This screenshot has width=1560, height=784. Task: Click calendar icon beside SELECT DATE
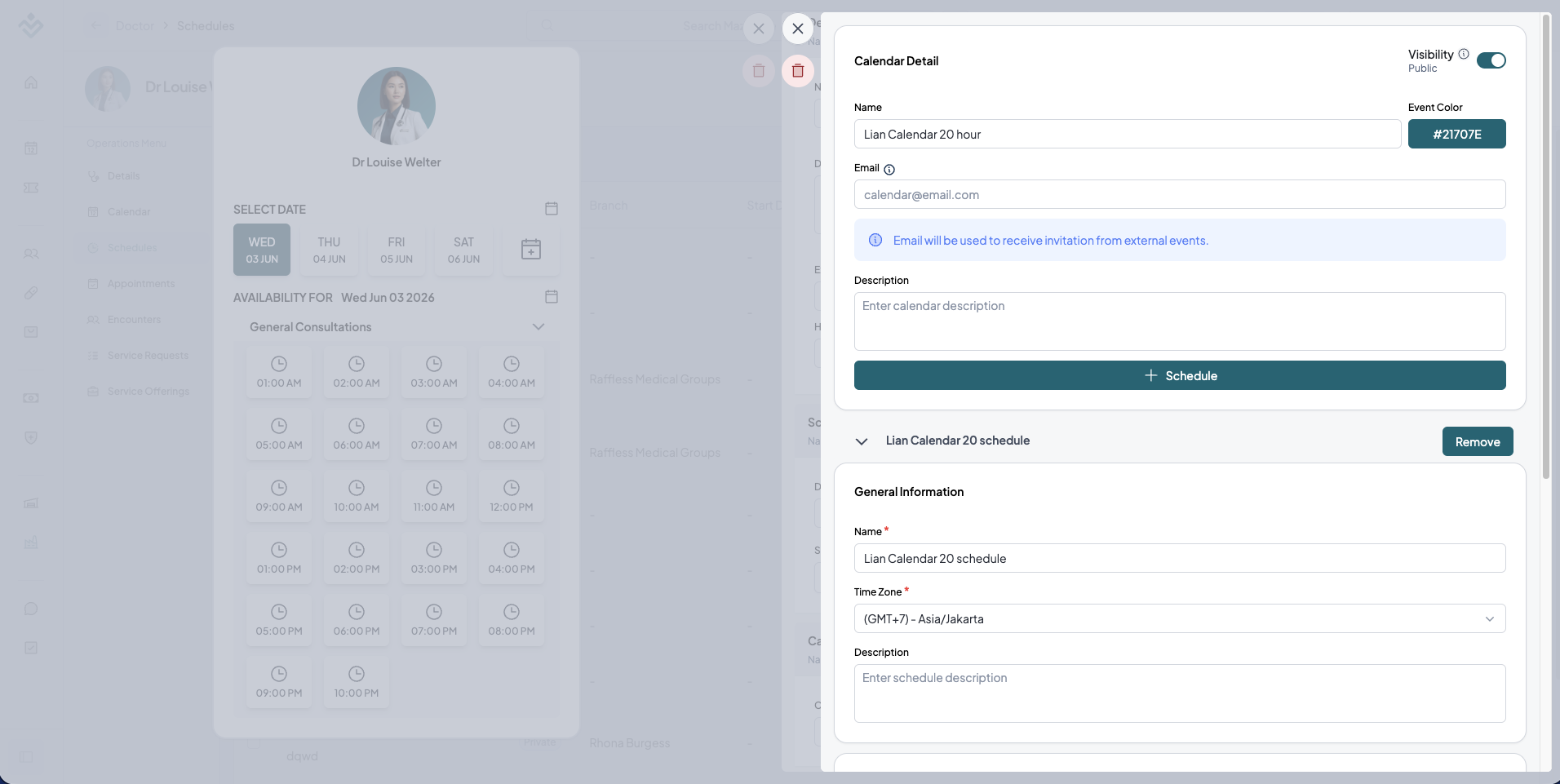click(x=552, y=209)
